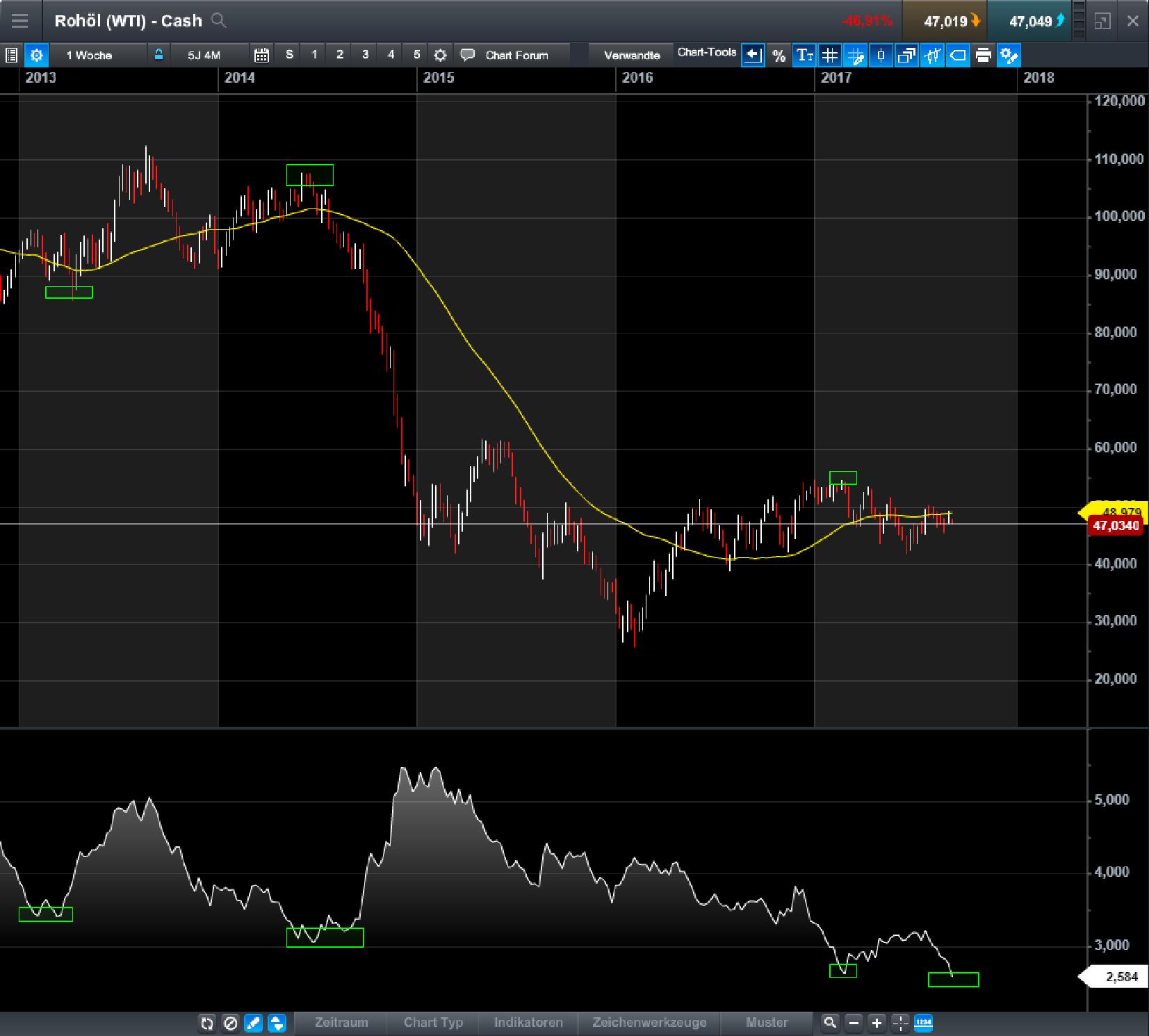Select chart preset 2
Screen dimensions: 1149x1036
340,55
